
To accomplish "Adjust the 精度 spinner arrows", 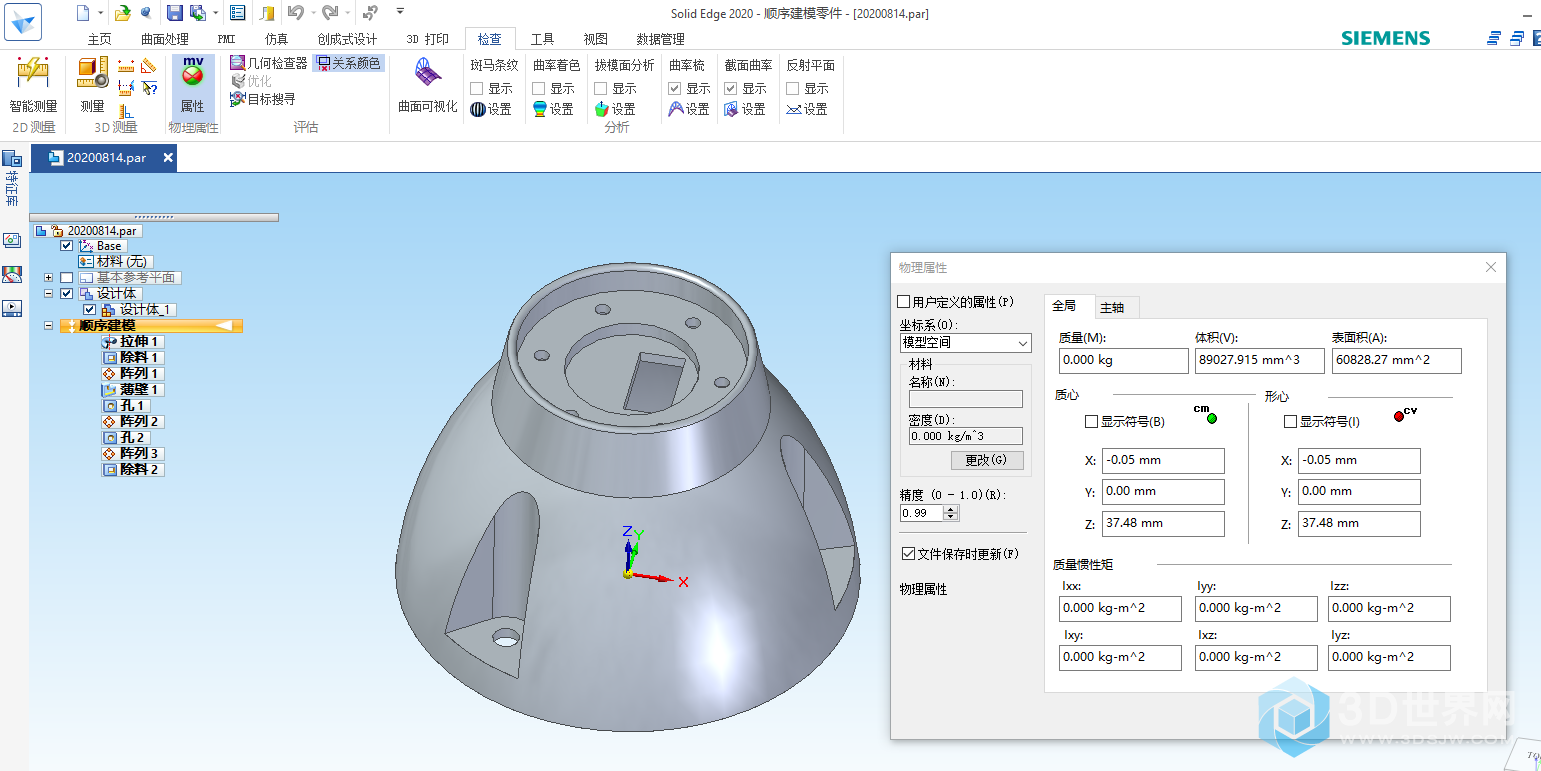I will [x=951, y=513].
